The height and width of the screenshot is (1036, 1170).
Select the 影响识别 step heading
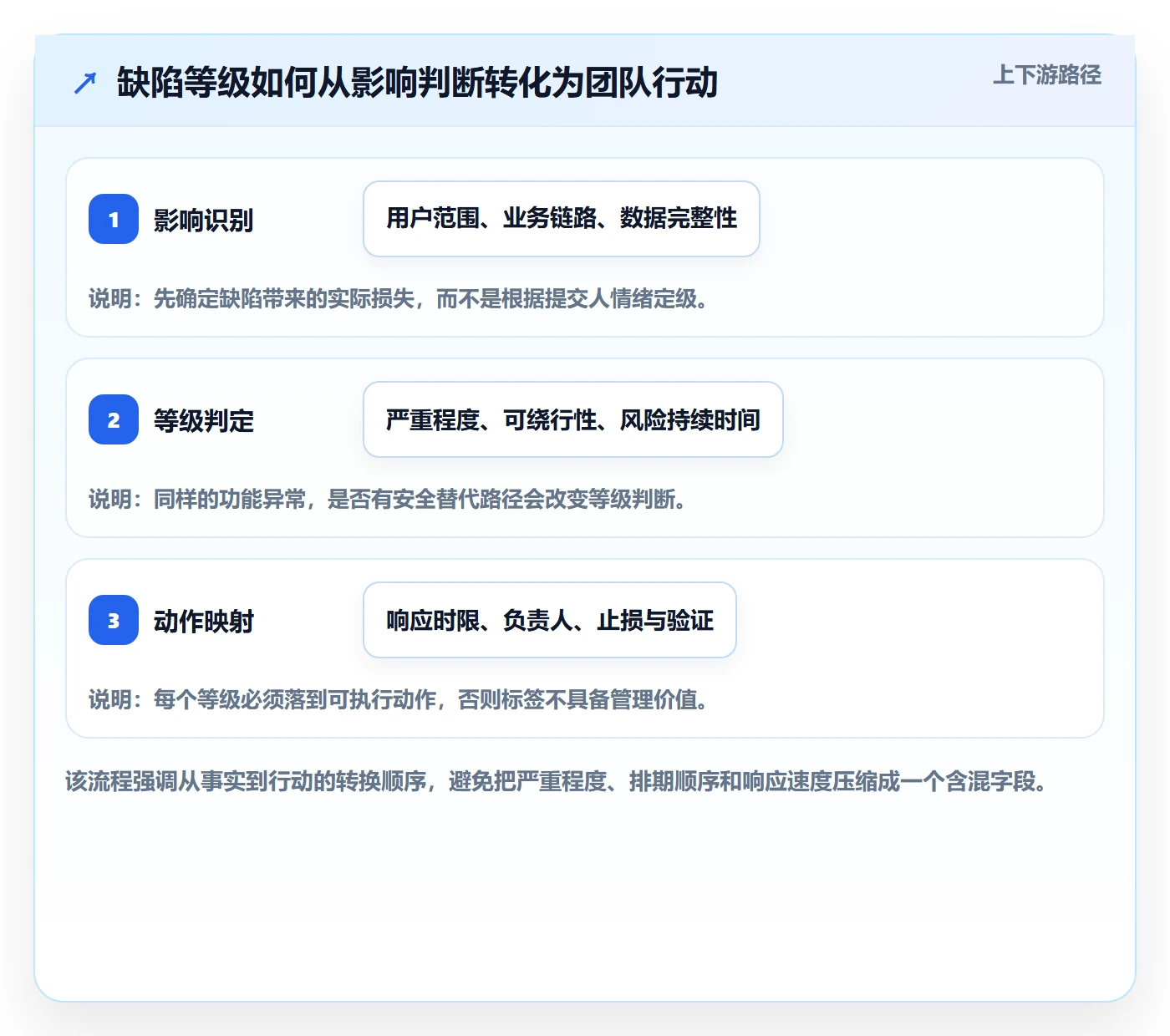203,221
